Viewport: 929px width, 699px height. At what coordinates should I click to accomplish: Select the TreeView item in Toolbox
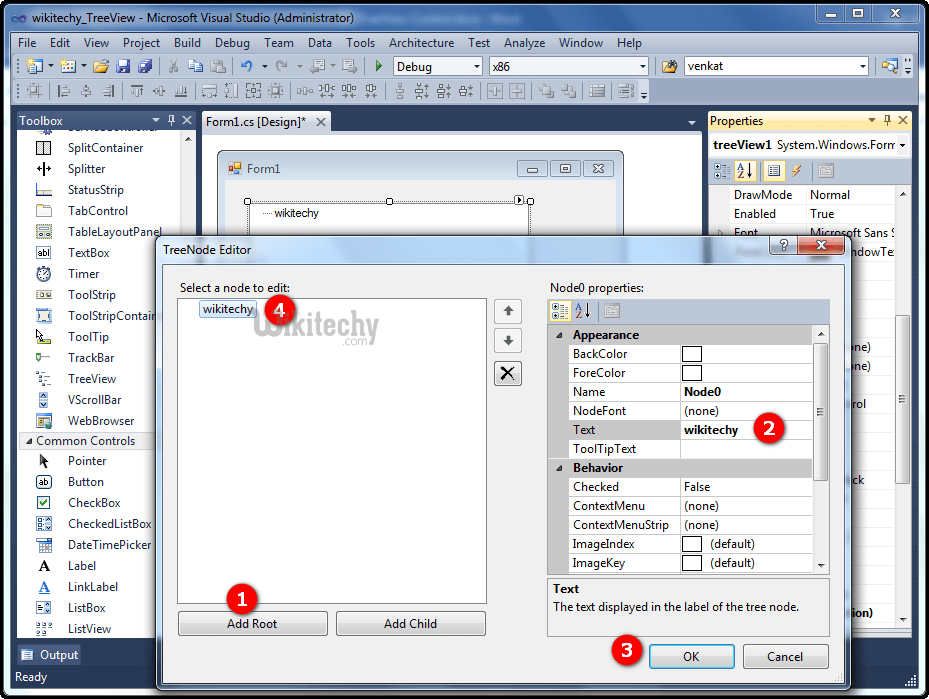tap(92, 379)
